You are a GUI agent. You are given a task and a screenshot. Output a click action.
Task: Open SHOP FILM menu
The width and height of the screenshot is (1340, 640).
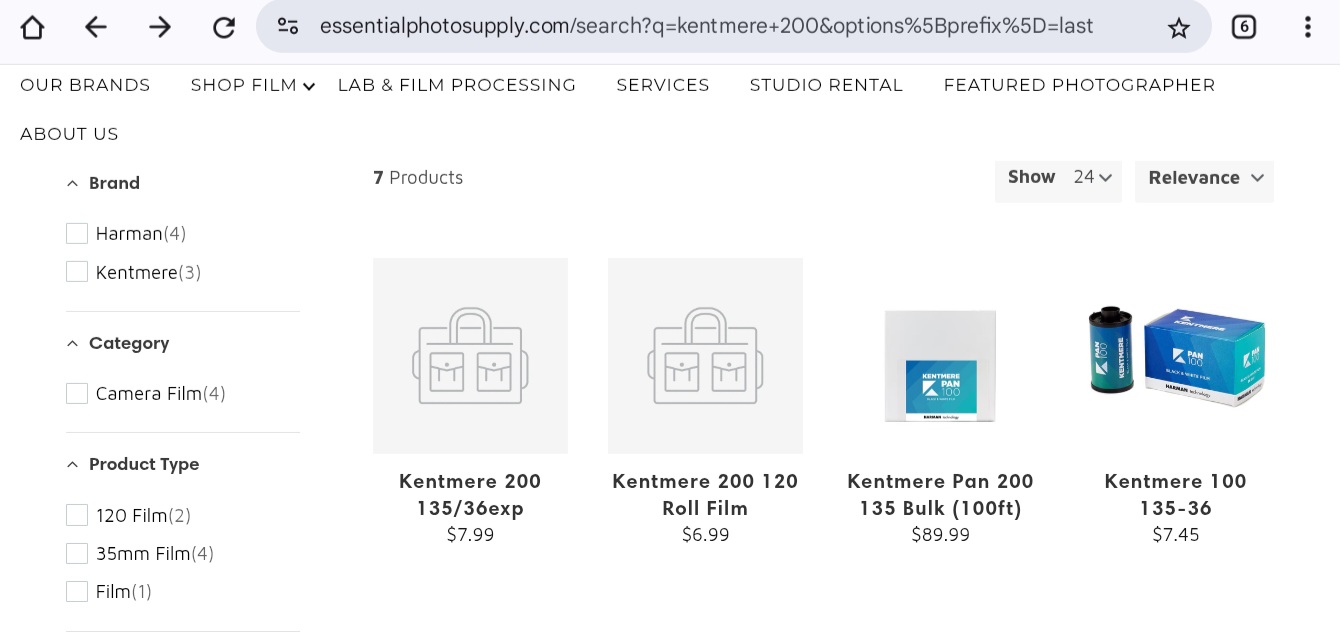click(x=244, y=85)
